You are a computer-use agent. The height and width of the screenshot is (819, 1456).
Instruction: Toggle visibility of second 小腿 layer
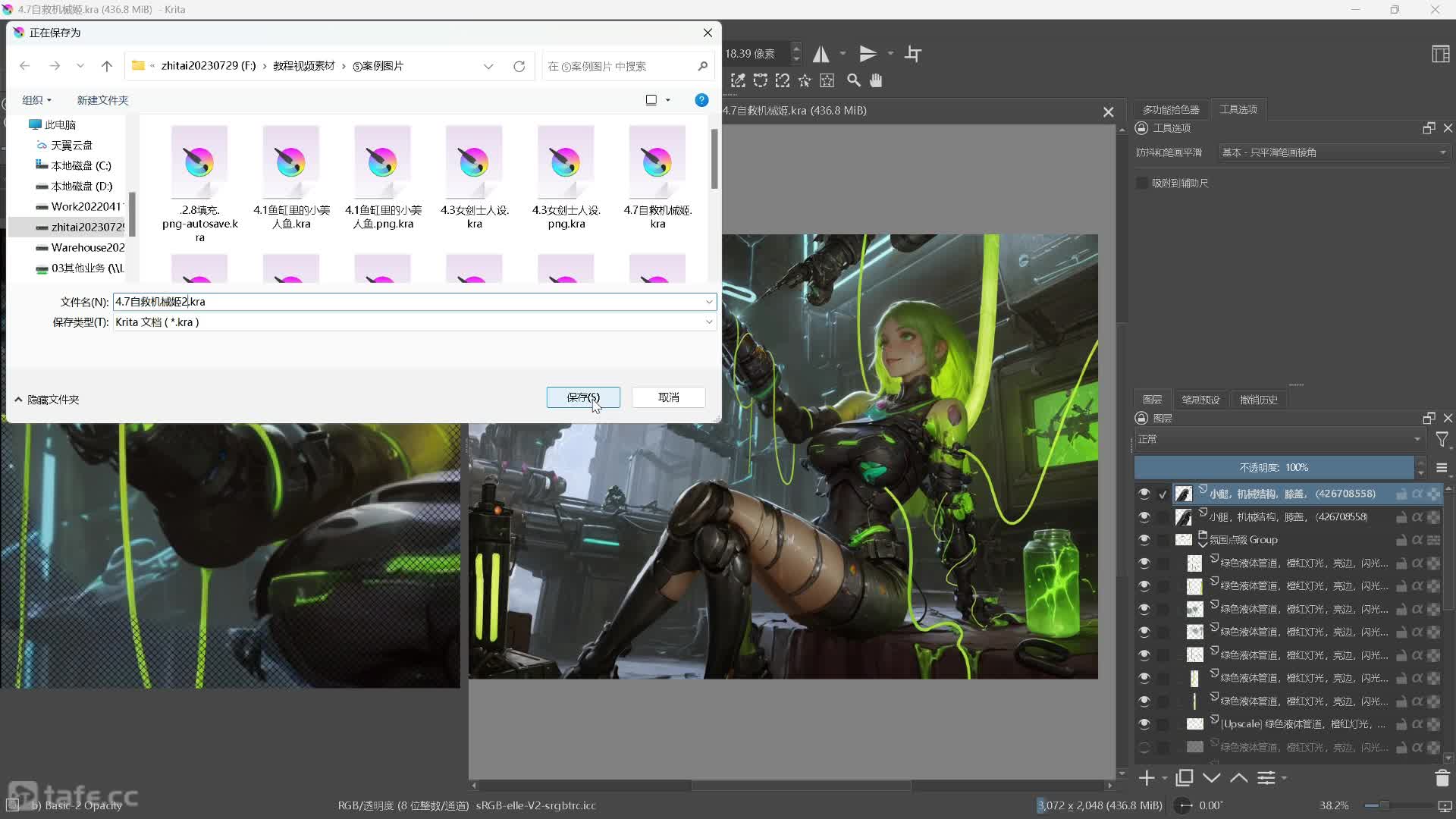tap(1144, 517)
